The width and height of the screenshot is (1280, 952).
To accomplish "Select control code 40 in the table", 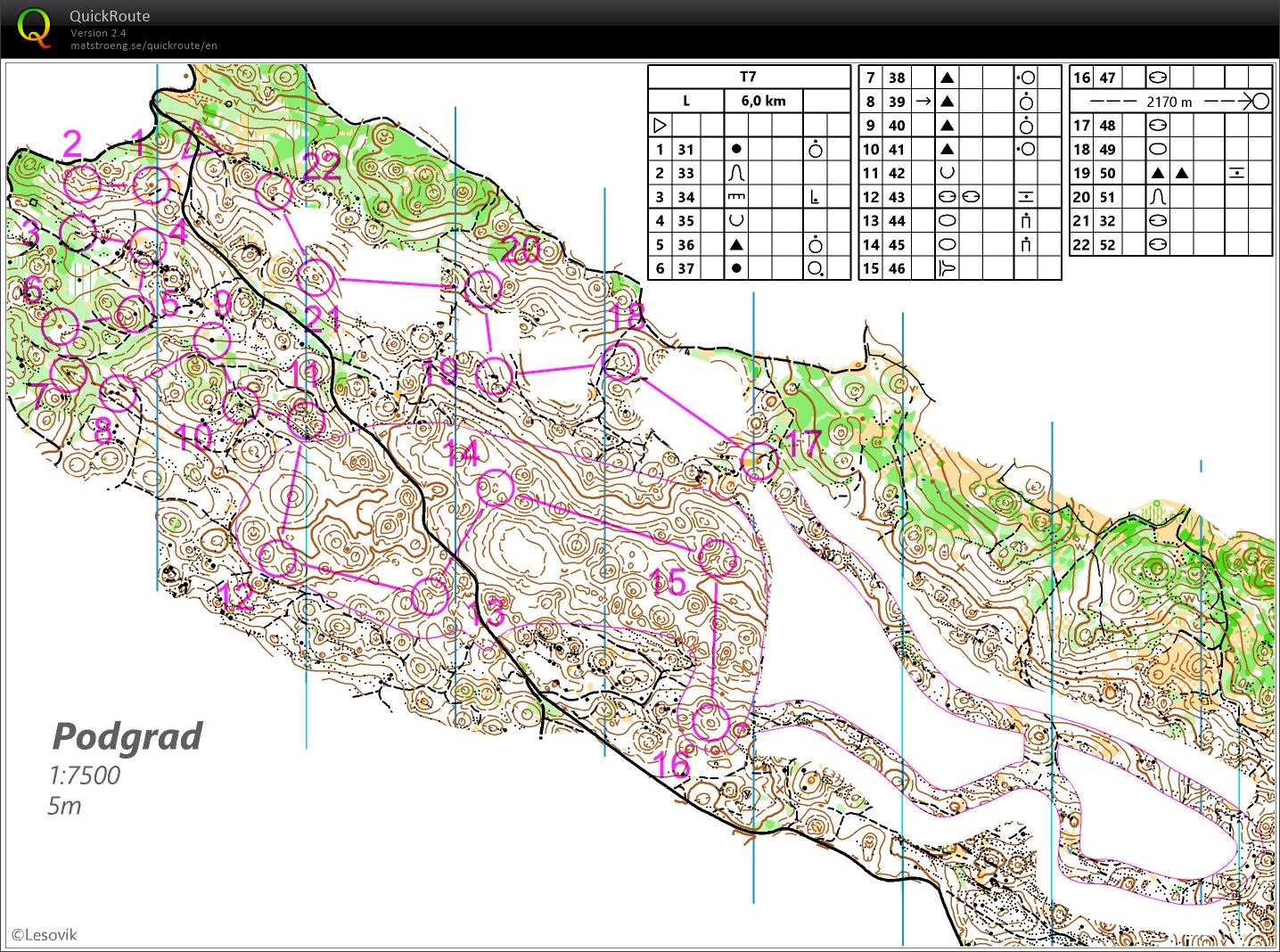I will pos(897,126).
